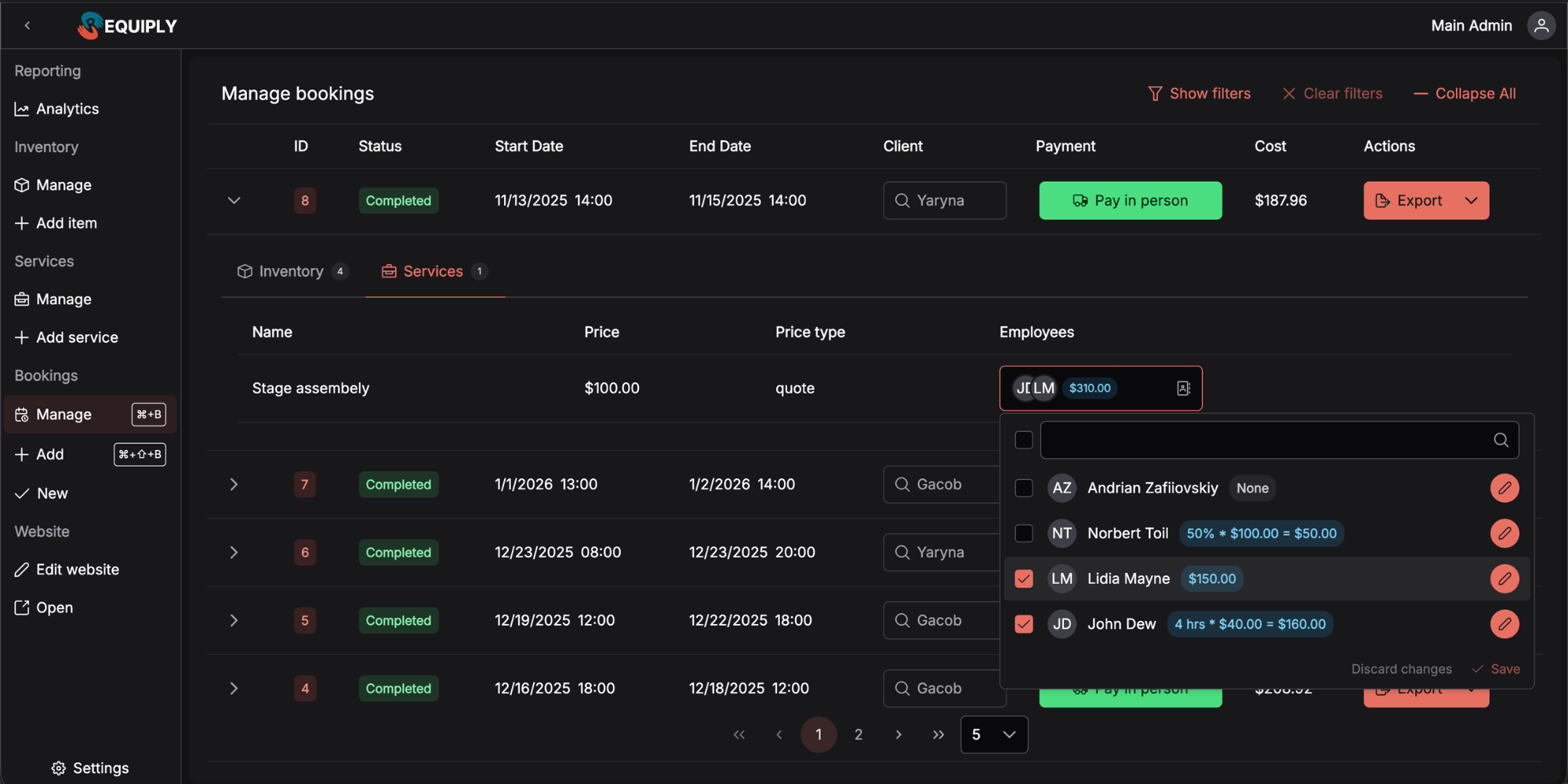
Task: Save the employee selection changes
Action: (1496, 669)
